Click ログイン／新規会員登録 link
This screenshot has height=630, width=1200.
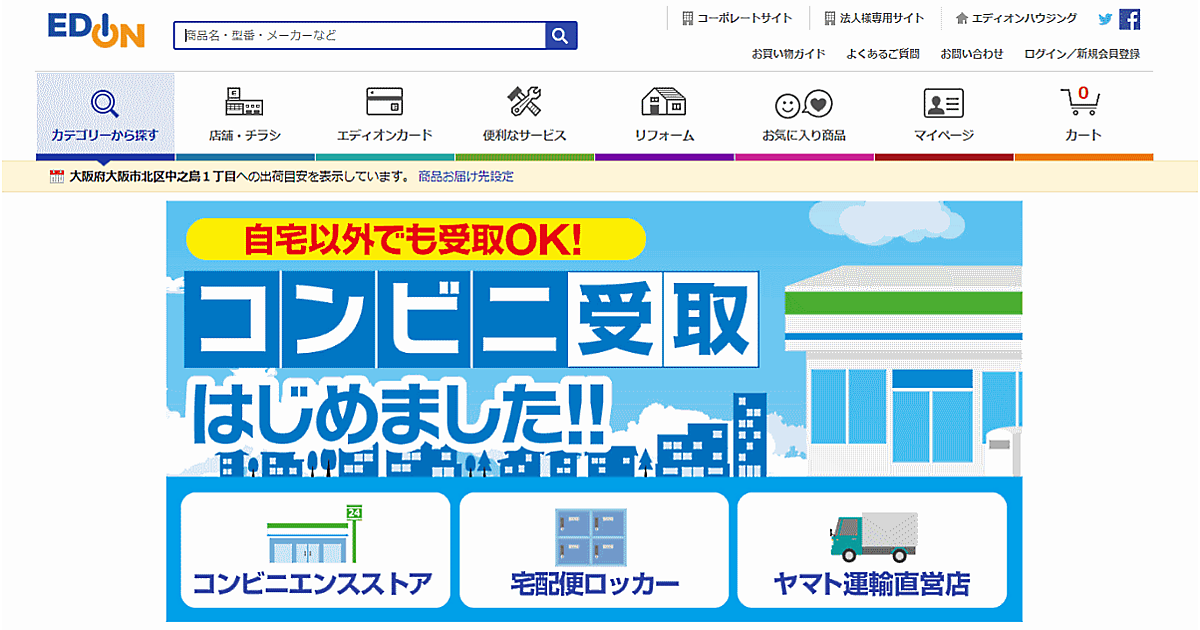point(1082,54)
